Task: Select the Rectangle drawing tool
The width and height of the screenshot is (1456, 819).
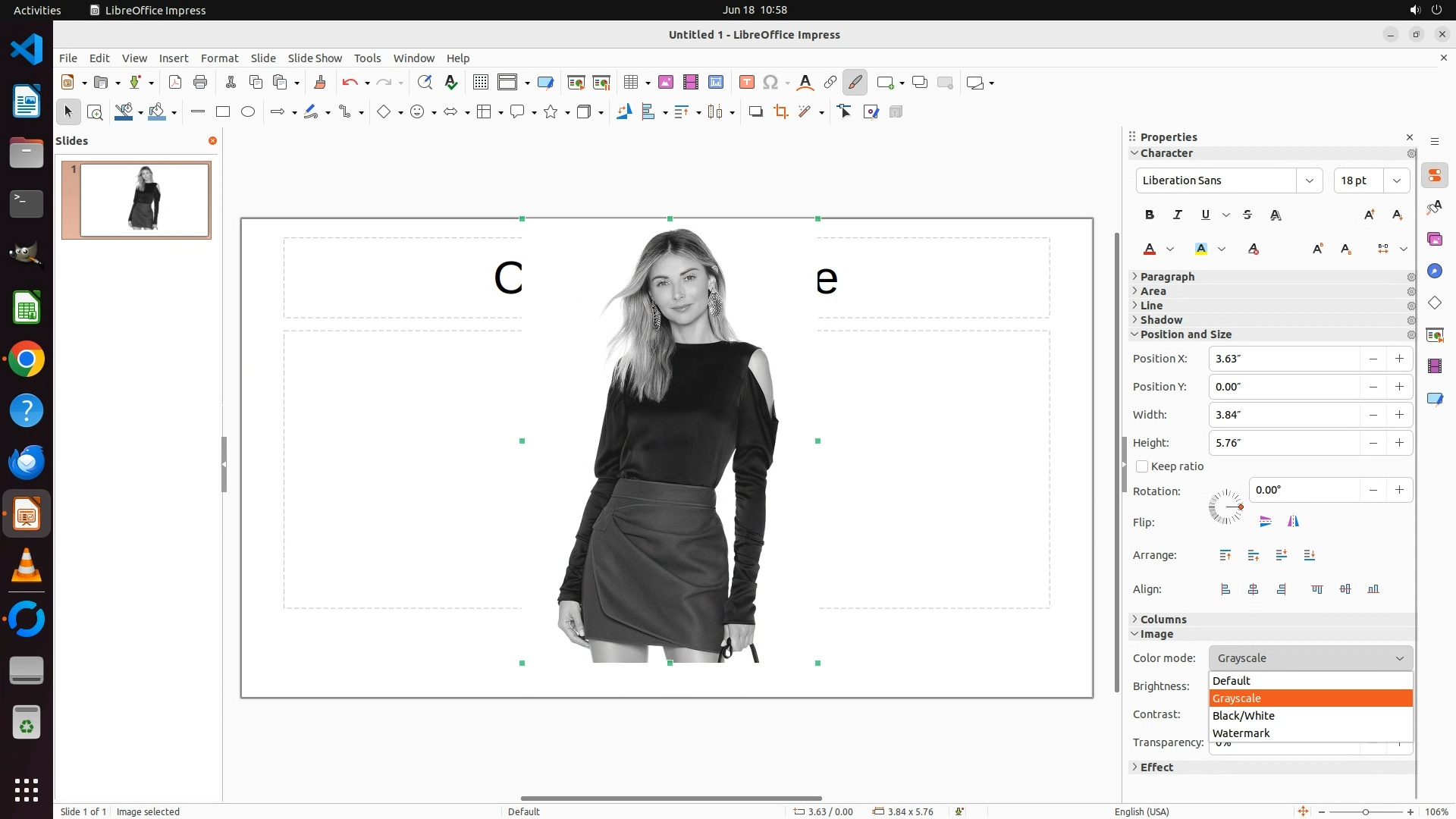Action: click(x=222, y=112)
